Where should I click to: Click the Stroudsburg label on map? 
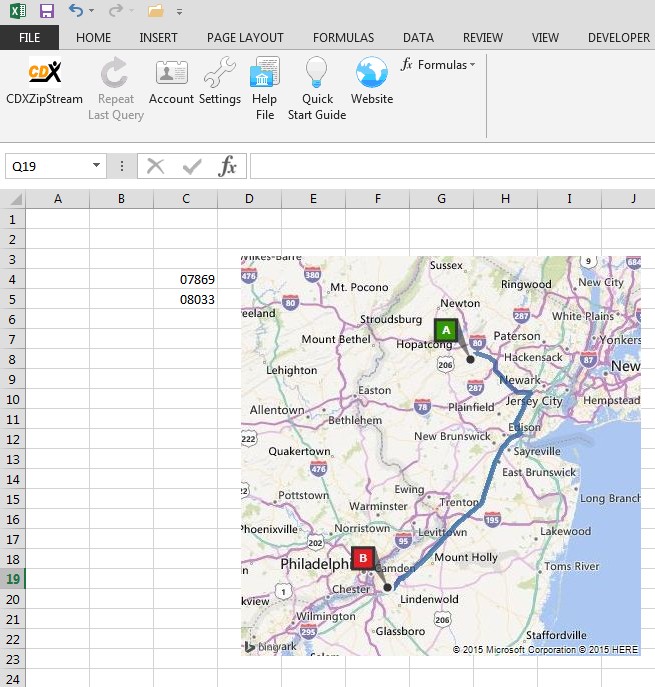(x=391, y=319)
